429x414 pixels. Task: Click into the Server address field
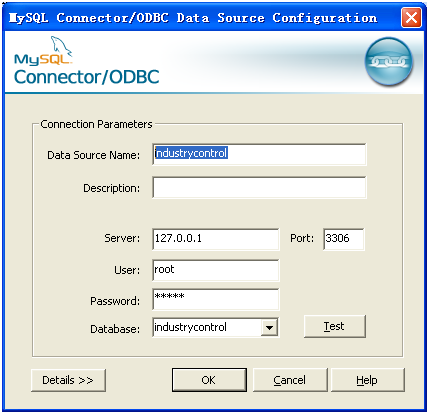tap(216, 239)
